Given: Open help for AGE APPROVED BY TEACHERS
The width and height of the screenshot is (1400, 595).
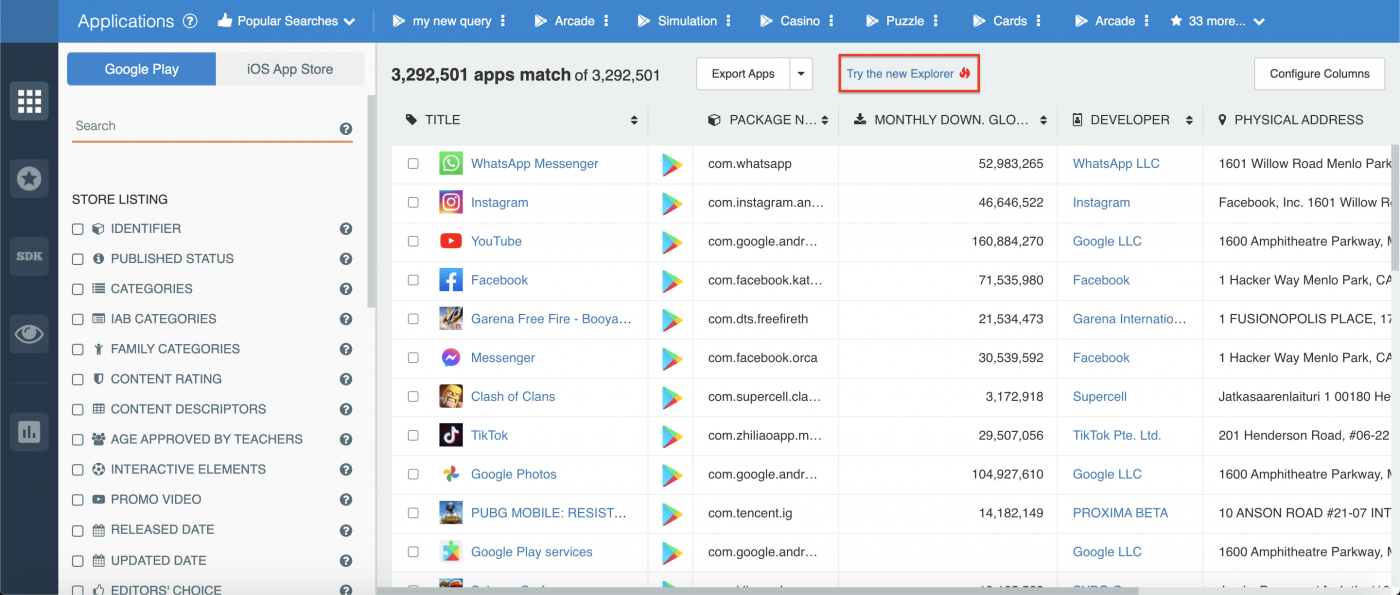Looking at the screenshot, I should click(x=346, y=439).
